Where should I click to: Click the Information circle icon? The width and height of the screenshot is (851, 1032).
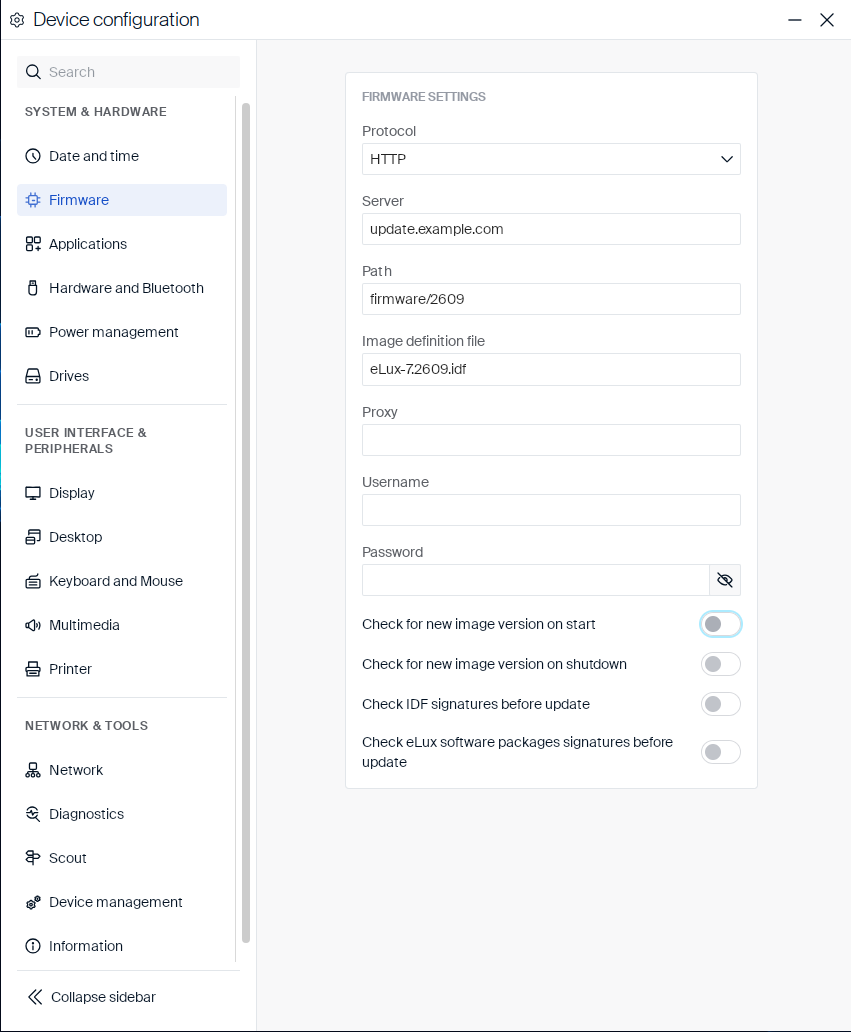coord(33,946)
